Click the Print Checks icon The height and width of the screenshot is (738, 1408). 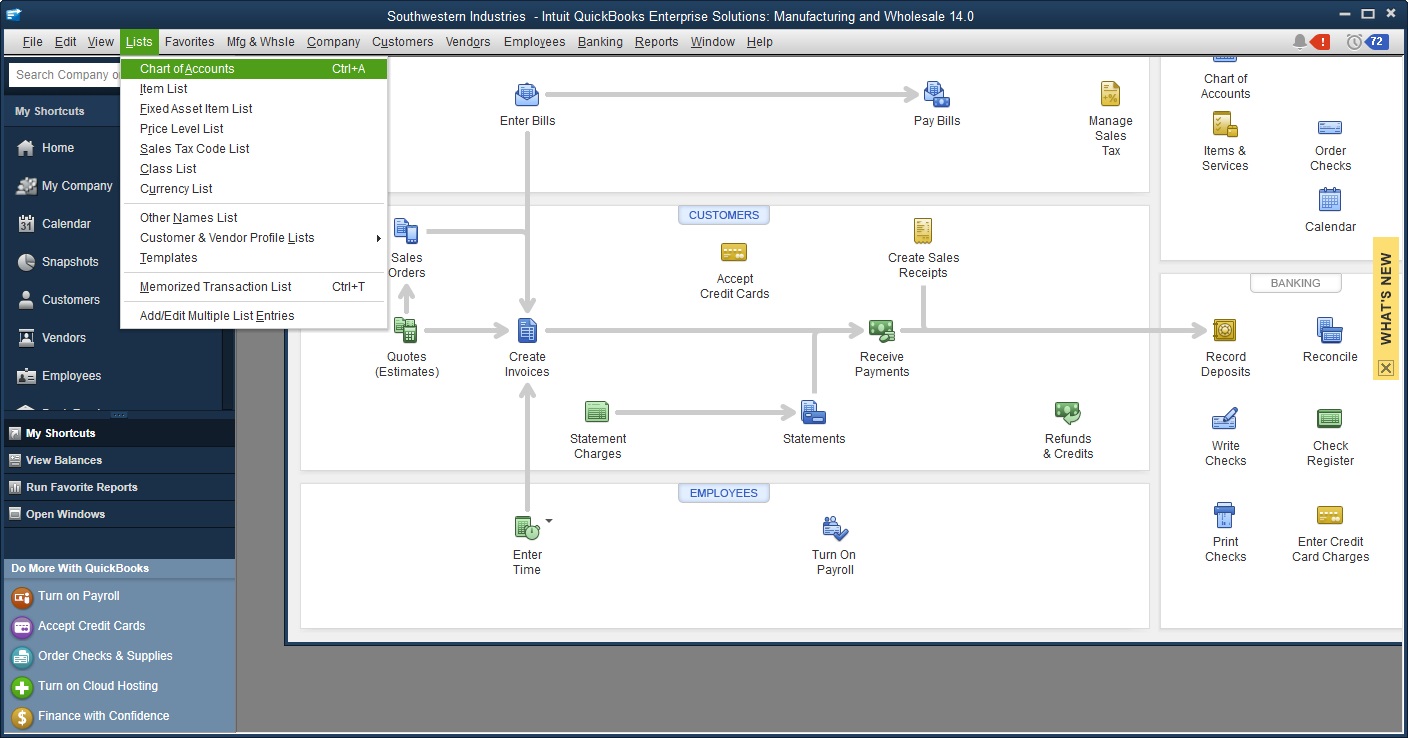click(x=1224, y=515)
